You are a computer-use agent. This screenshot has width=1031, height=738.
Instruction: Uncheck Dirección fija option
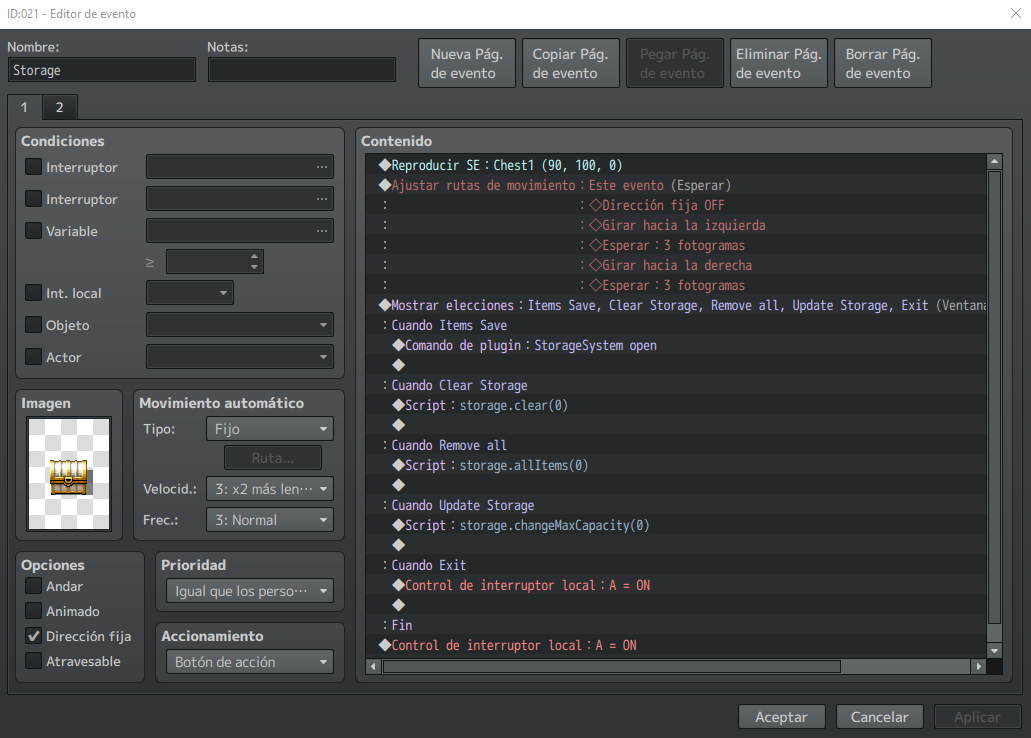pyautogui.click(x=33, y=636)
